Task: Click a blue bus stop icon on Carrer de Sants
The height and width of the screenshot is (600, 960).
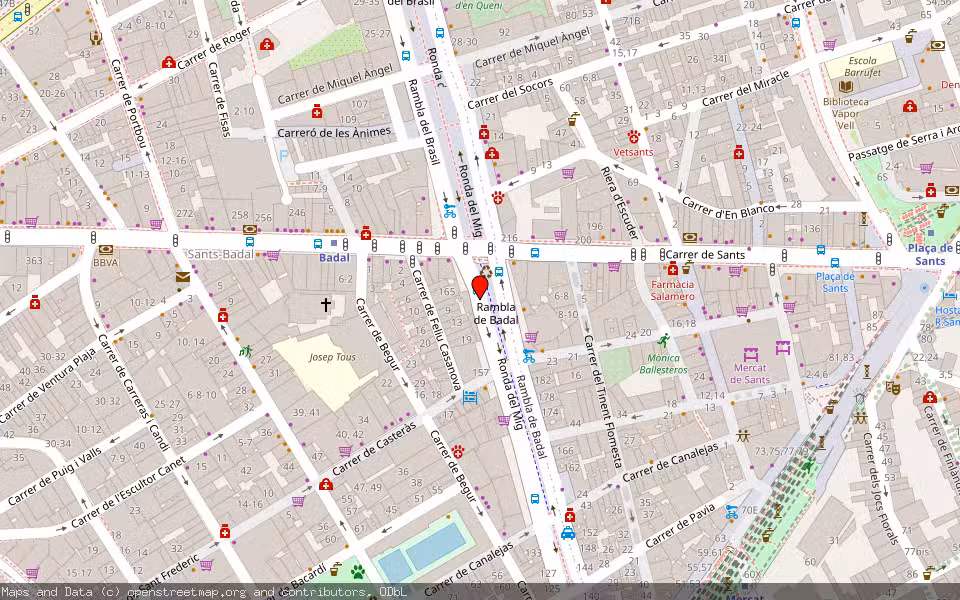Action: tap(534, 251)
